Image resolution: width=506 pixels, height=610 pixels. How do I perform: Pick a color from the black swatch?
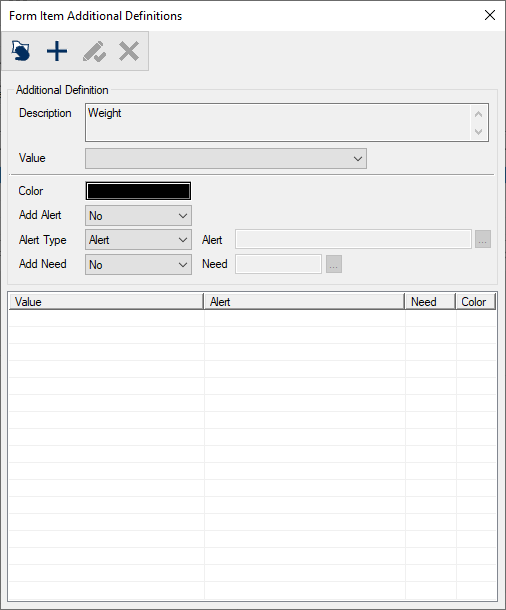pos(138,191)
